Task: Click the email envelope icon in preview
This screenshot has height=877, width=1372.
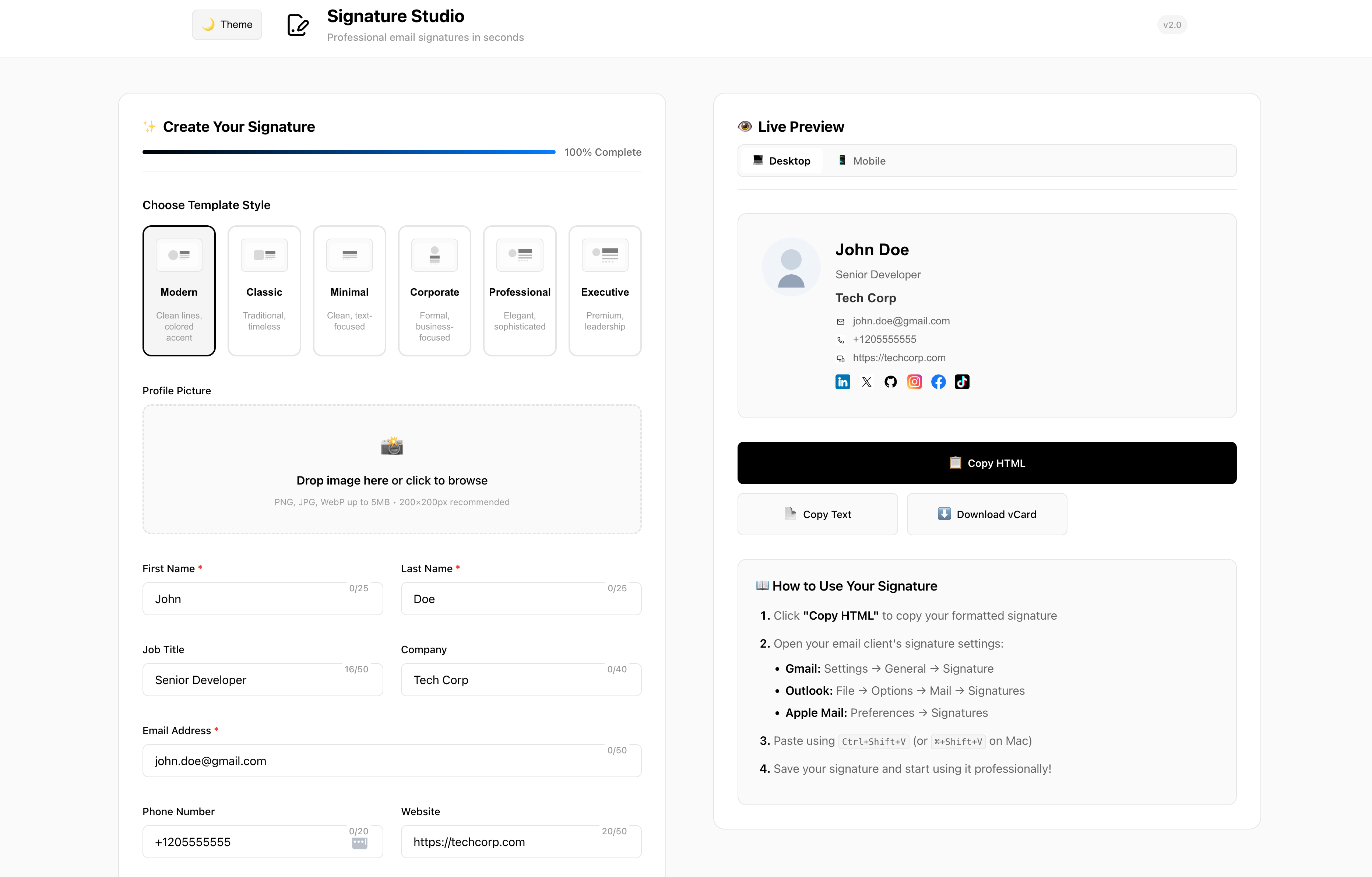Action: [x=840, y=321]
